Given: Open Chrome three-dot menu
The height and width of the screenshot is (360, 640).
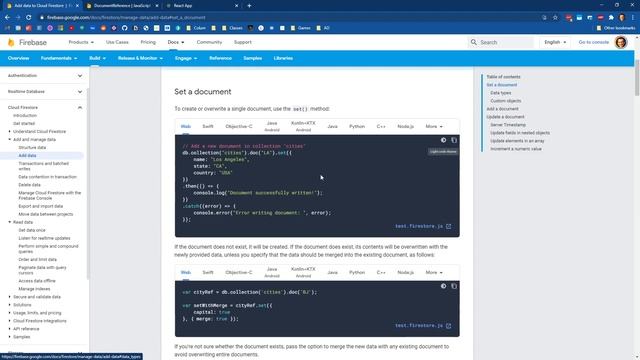Looking at the screenshot, I should (633, 18).
